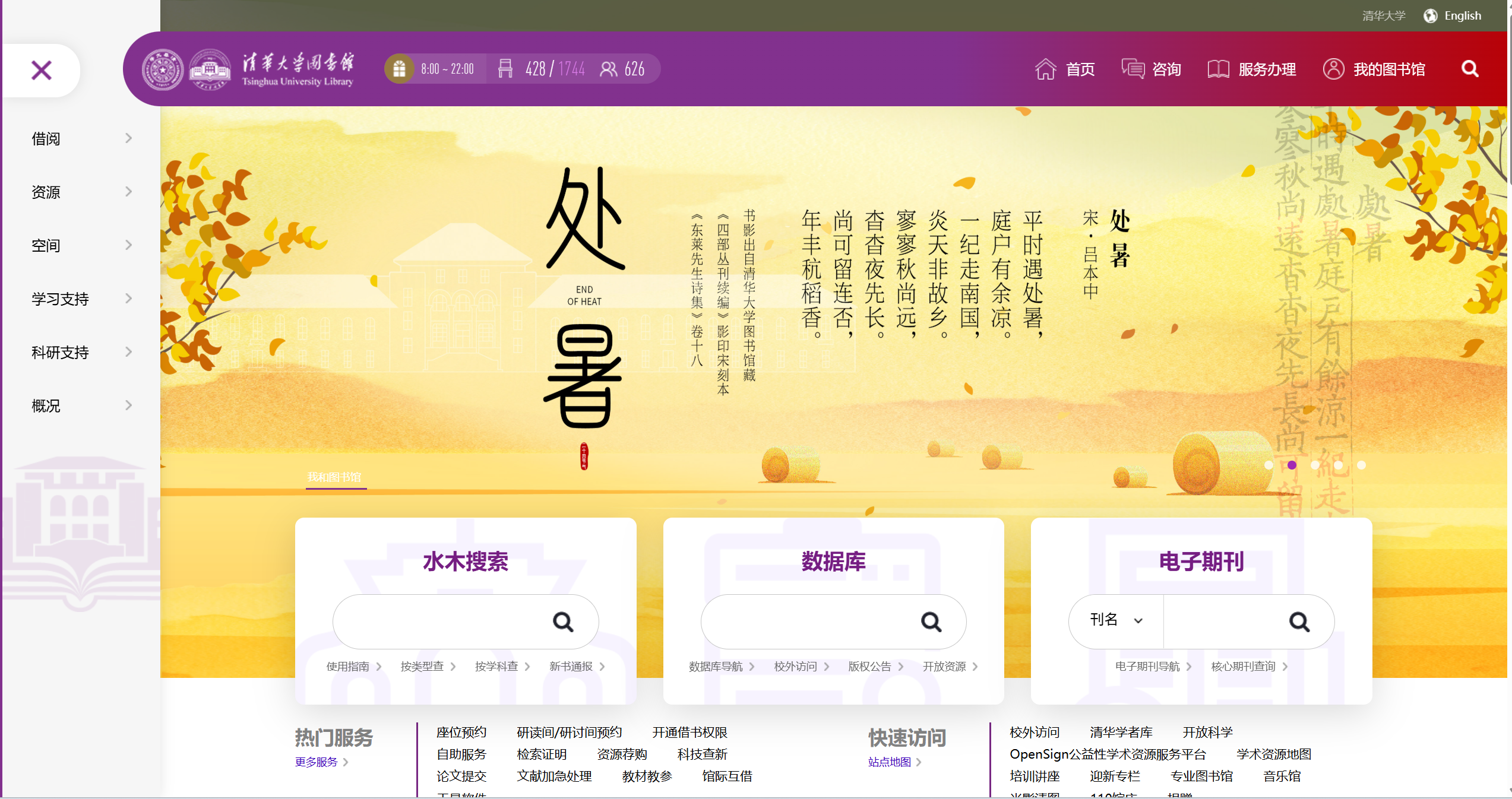The image size is (1512, 799).
Task: Select the second carousel indicator dot
Action: click(1292, 465)
